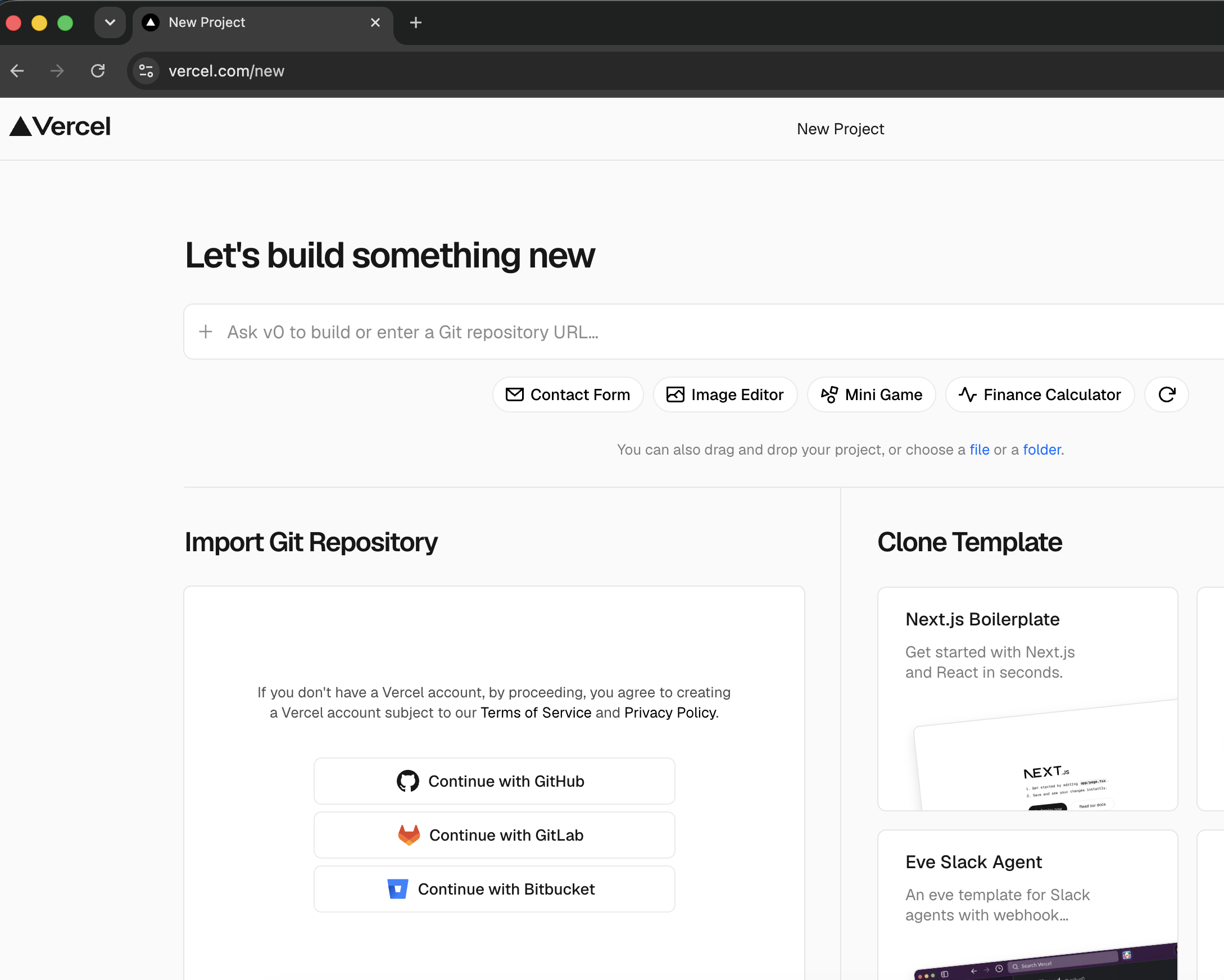Viewport: 1224px width, 980px height.
Task: Open the Privacy Policy link
Action: 670,713
